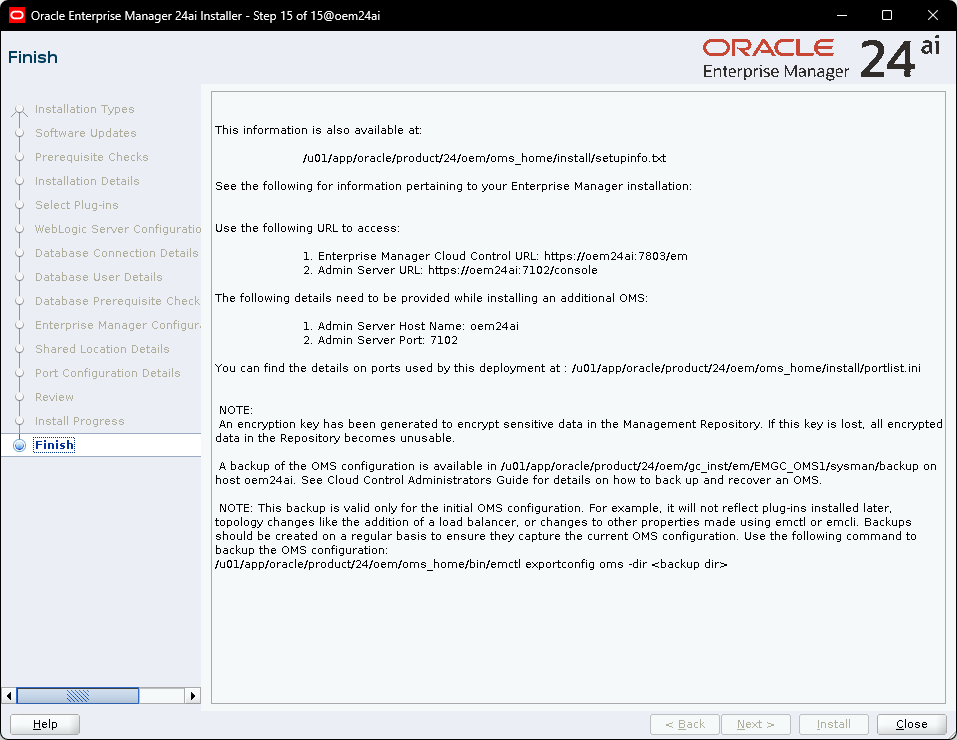Click the Close button to exit installer

911,724
